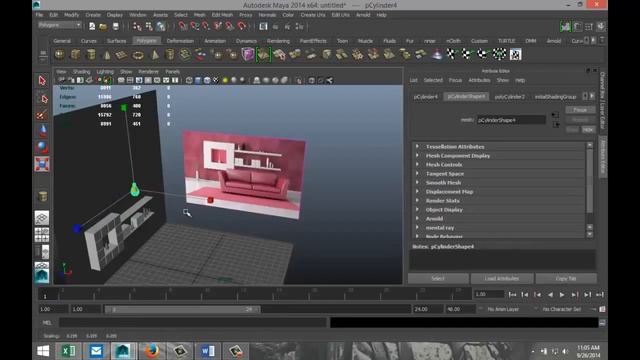Screen dimensions: 640x360
Task: Select the Selection arrow tool
Action: [42, 80]
